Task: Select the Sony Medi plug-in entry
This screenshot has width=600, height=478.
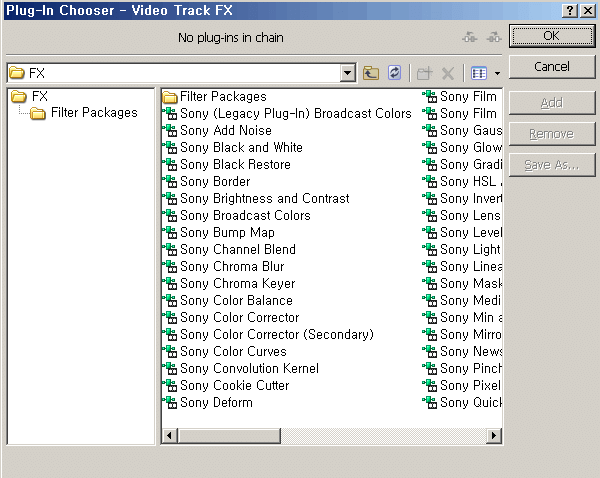Action: coord(462,300)
